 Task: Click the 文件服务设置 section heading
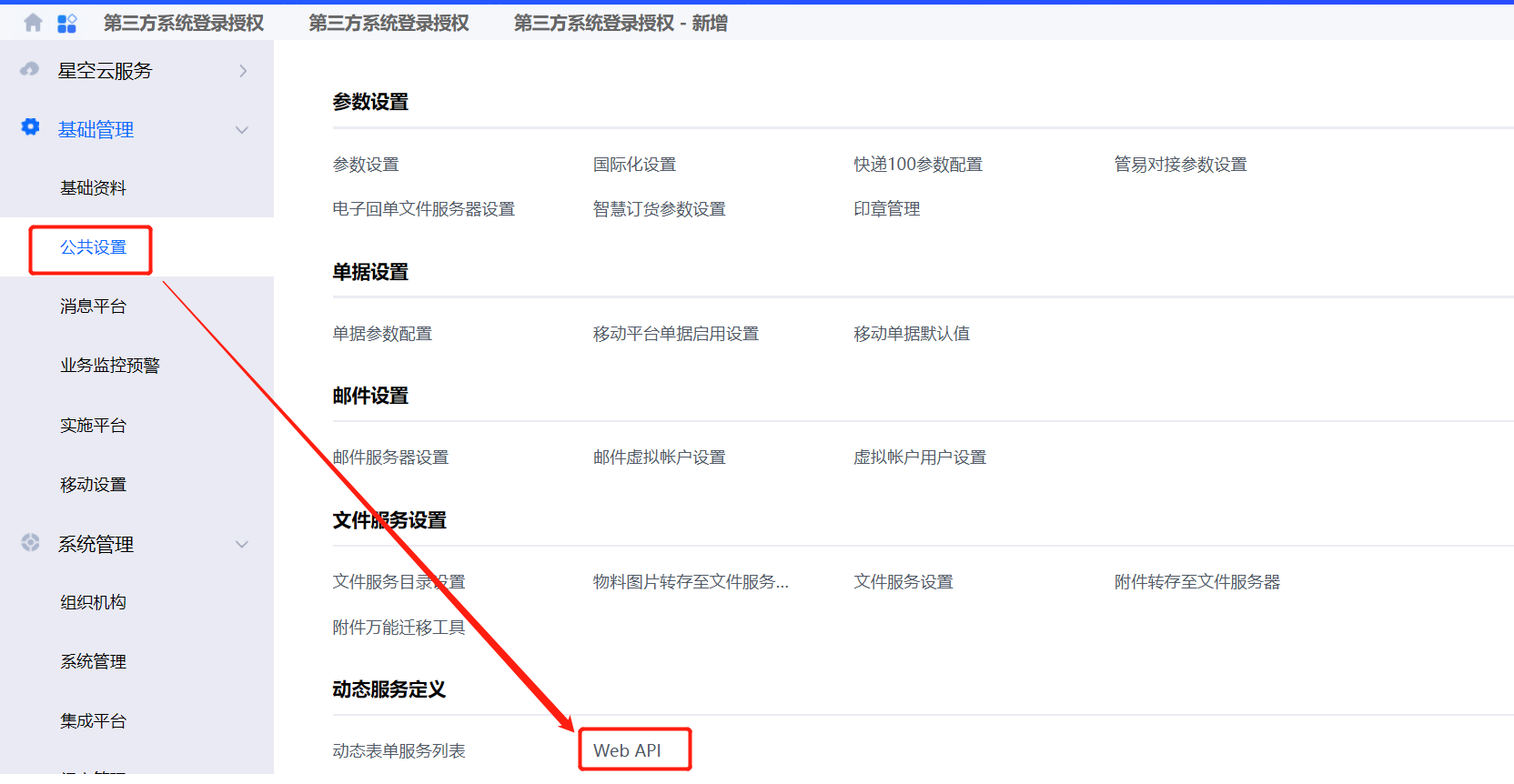point(389,520)
